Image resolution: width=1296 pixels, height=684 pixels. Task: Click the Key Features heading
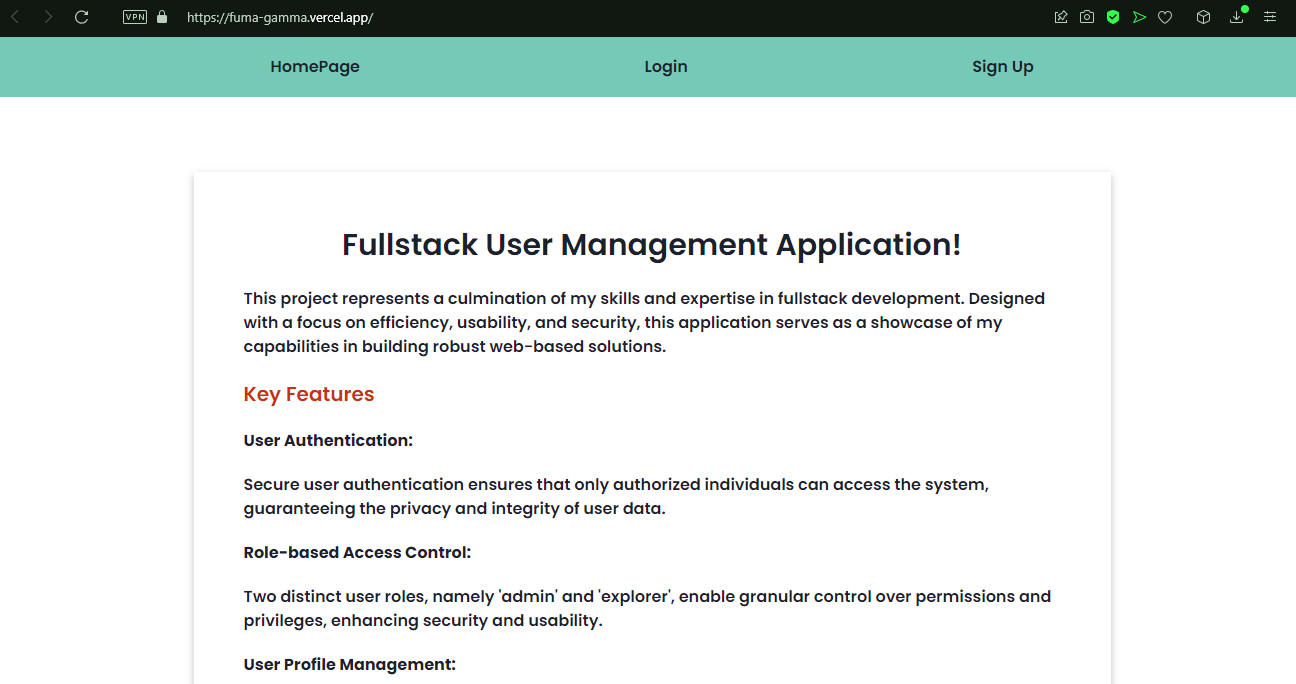point(309,394)
